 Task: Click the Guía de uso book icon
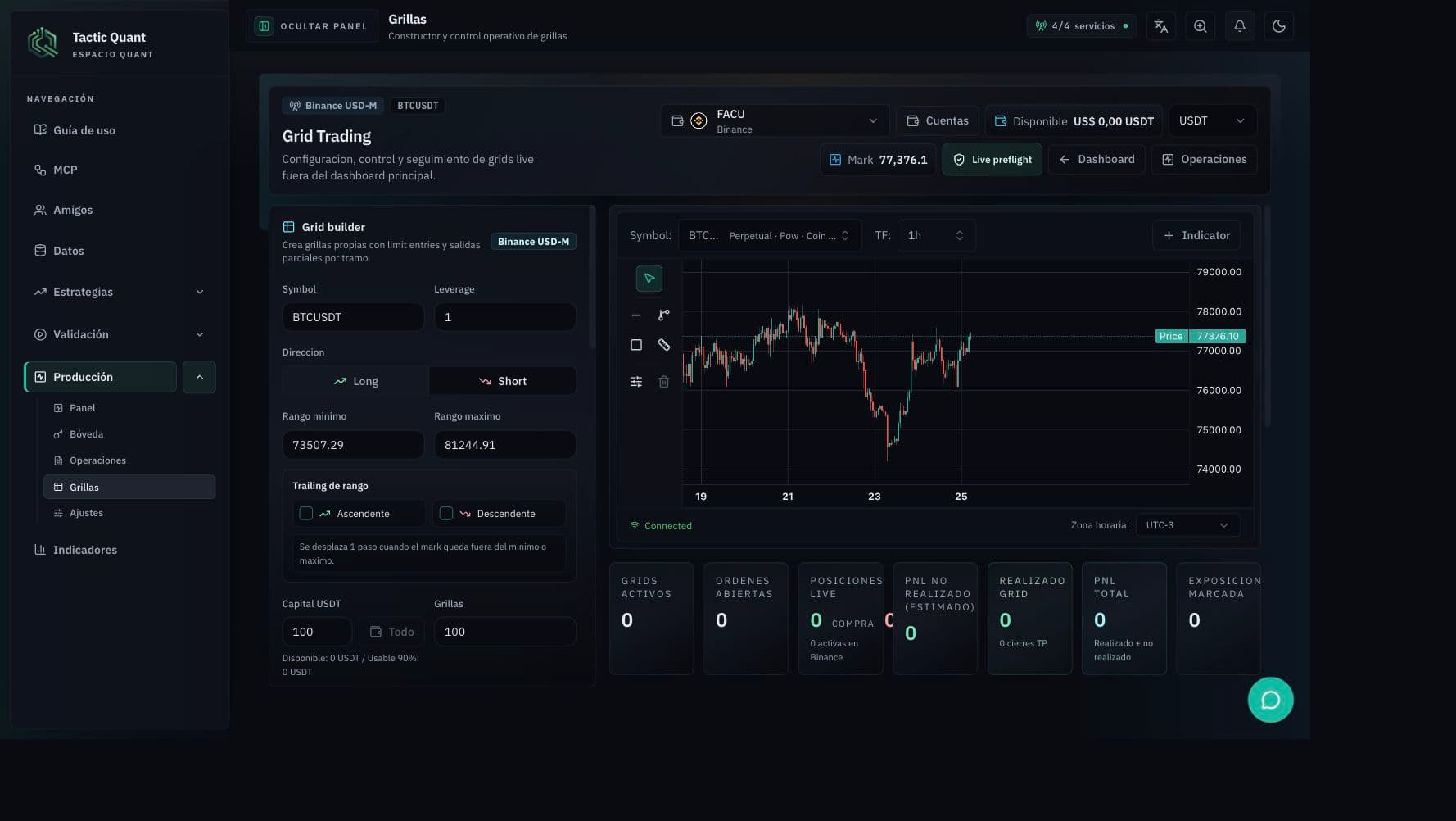click(x=40, y=129)
